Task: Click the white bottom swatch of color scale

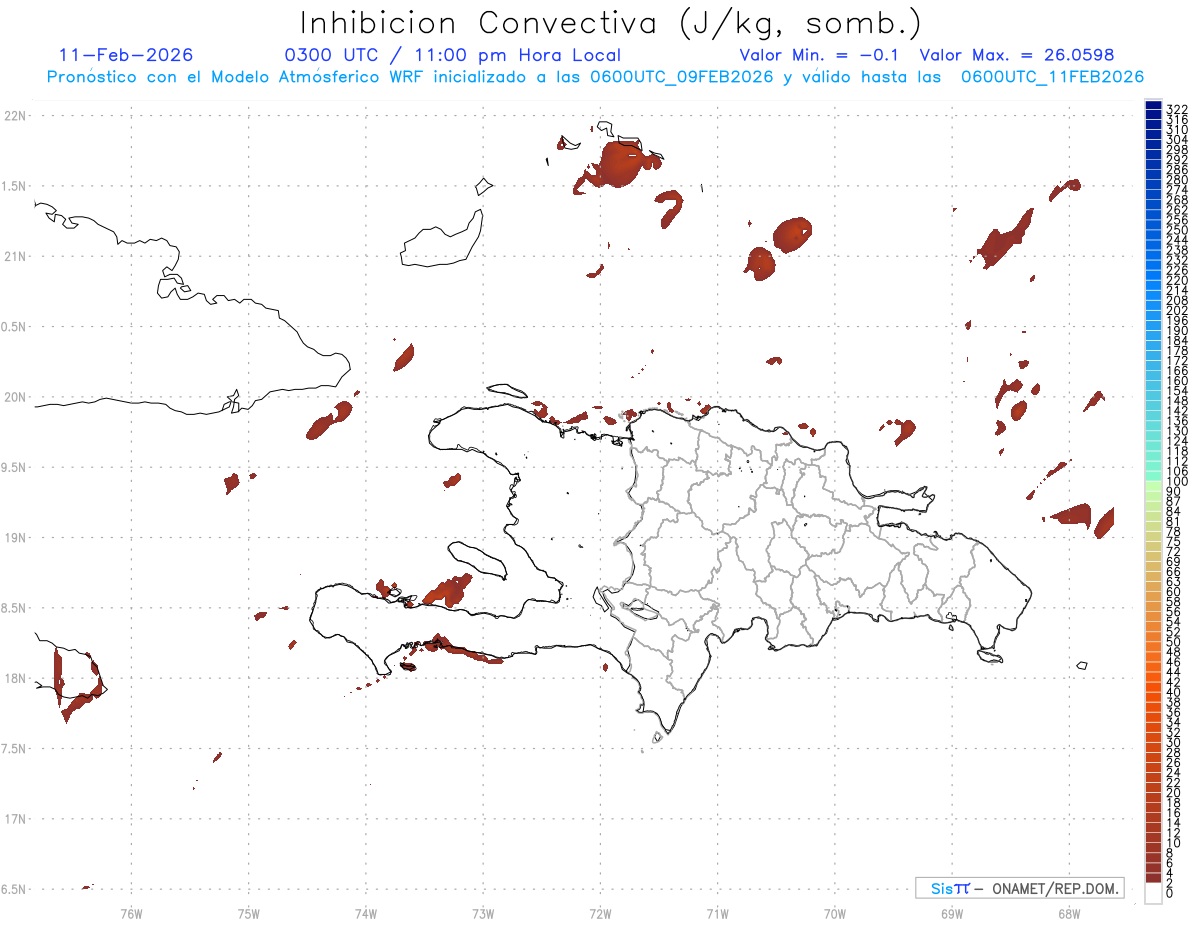Action: [1153, 893]
